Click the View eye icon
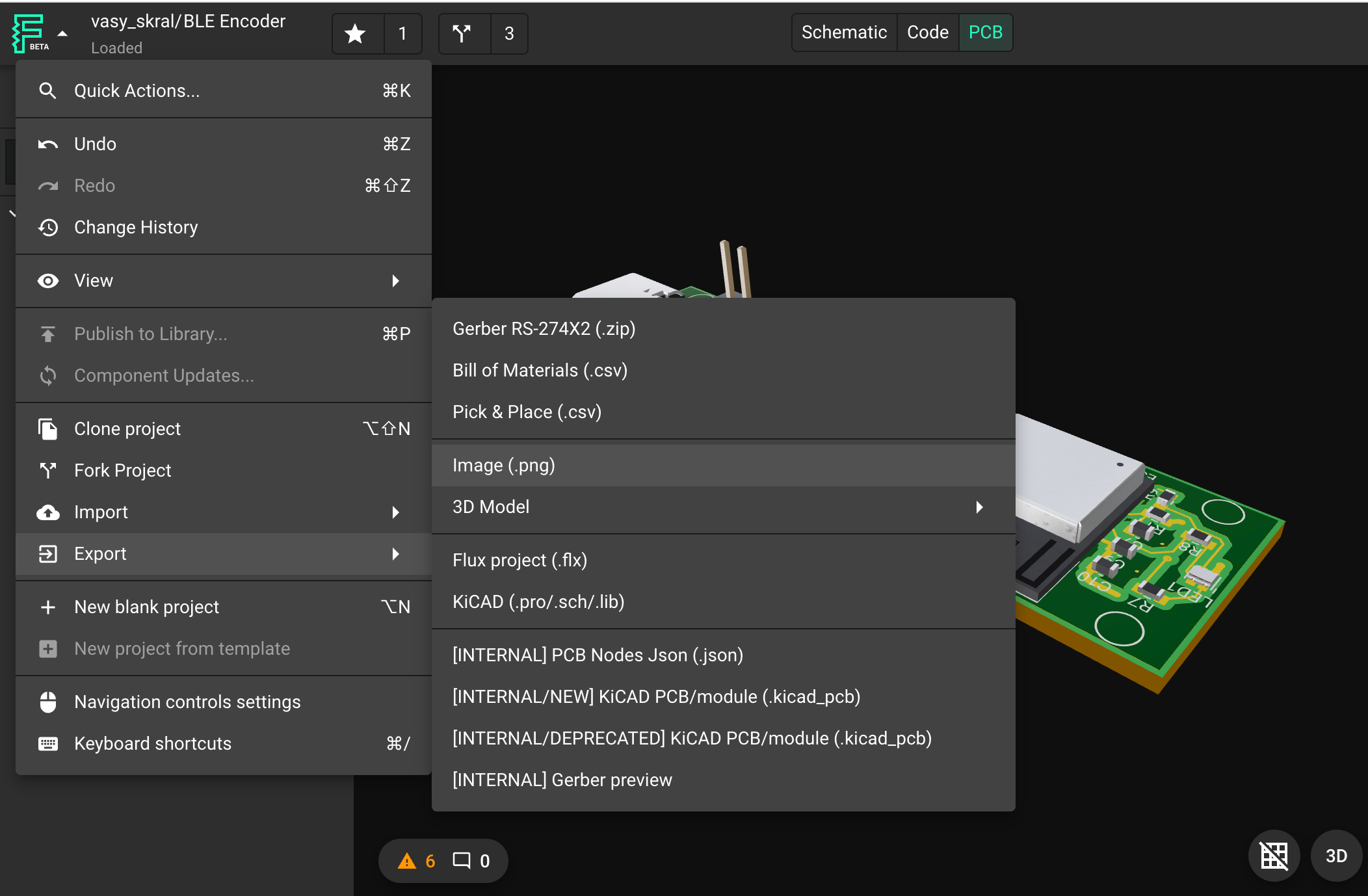 point(47,281)
